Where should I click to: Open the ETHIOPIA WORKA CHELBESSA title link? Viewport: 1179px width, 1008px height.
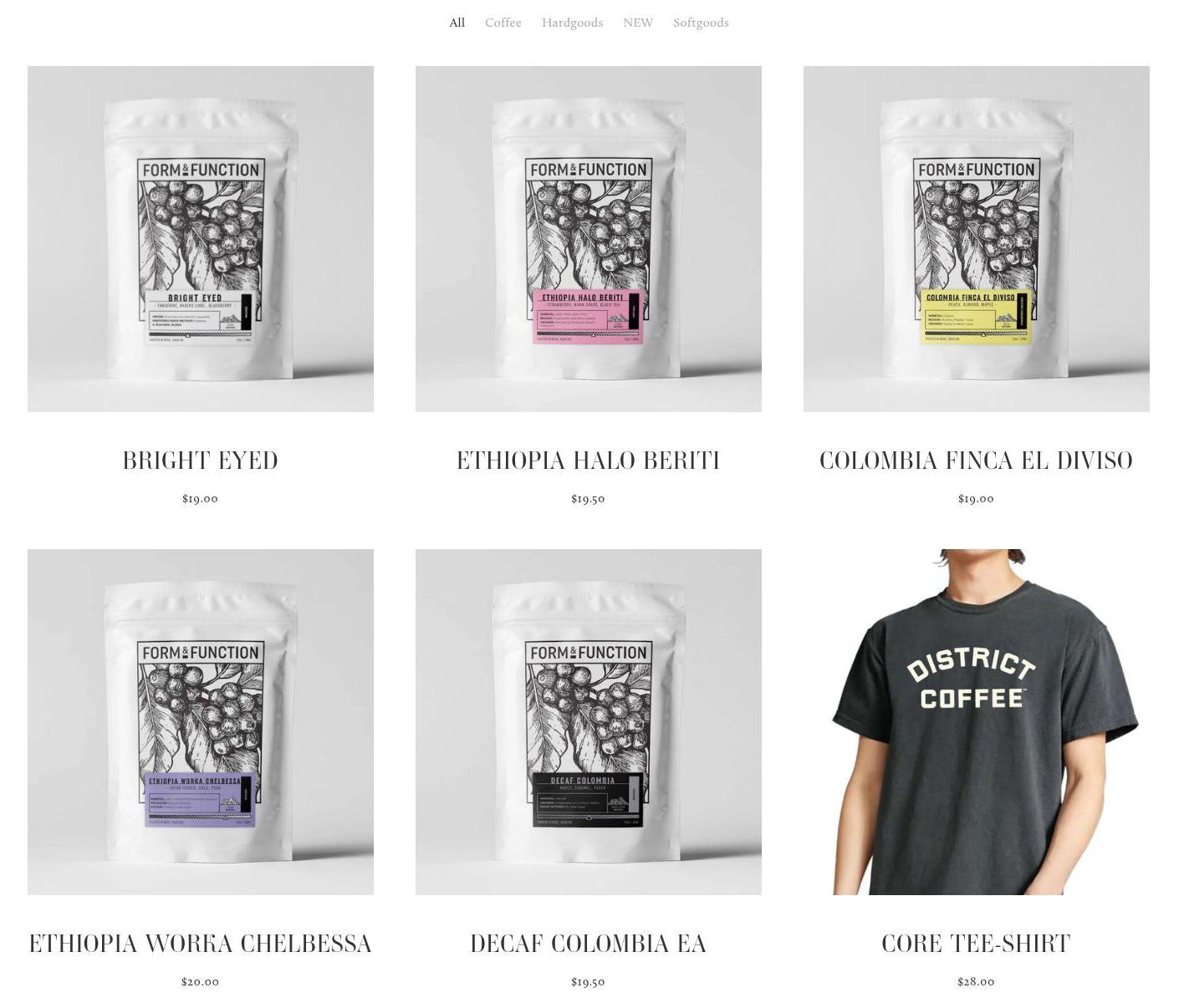[x=201, y=944]
